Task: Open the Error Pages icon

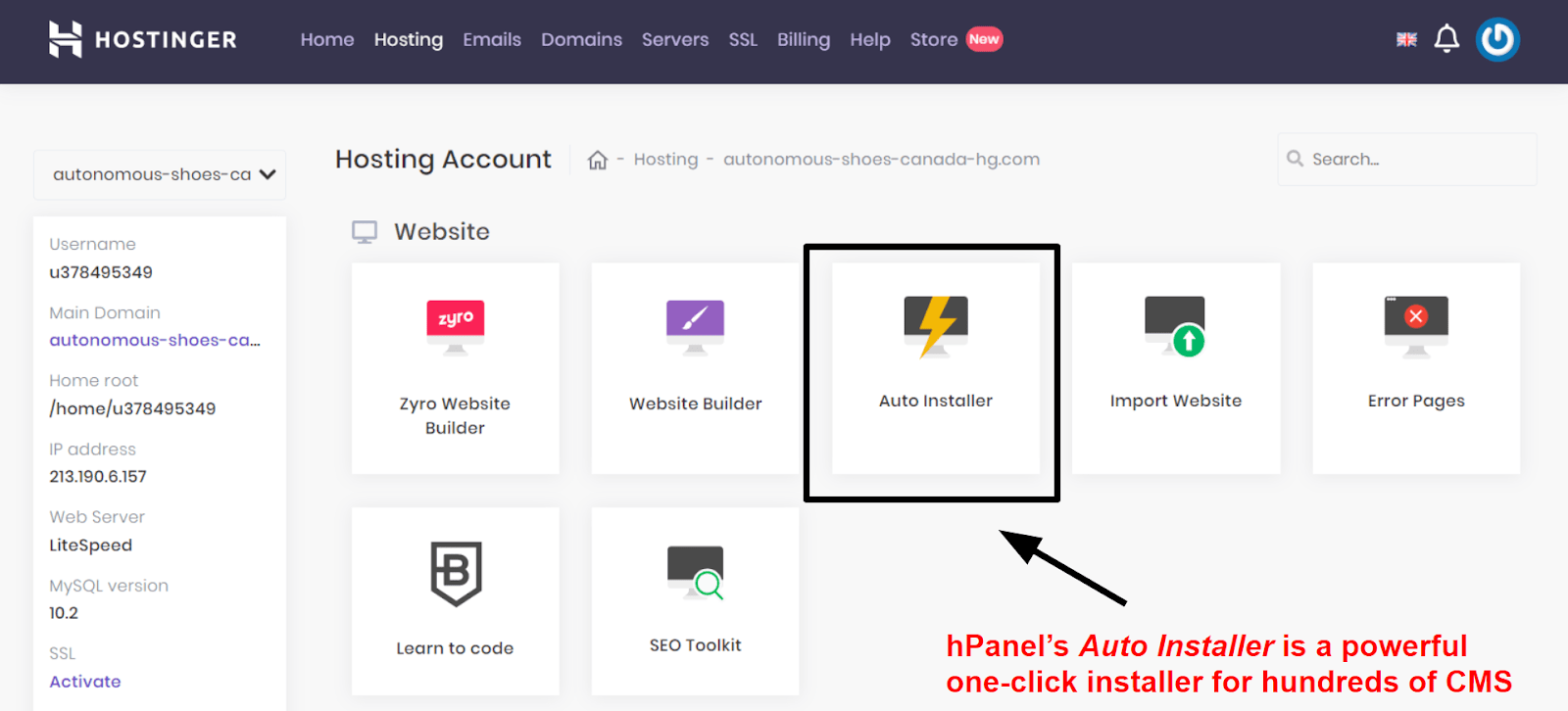Action: click(x=1416, y=326)
